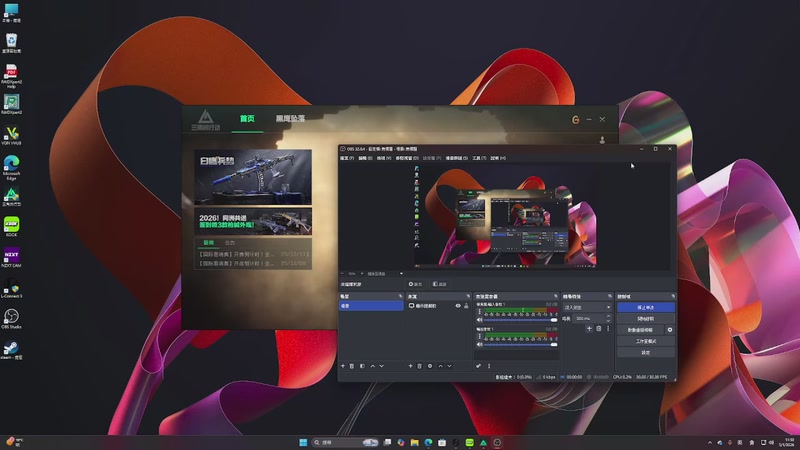Remove selected scene with trash icon
Image resolution: width=800 pixels, height=450 pixels.
352,366
